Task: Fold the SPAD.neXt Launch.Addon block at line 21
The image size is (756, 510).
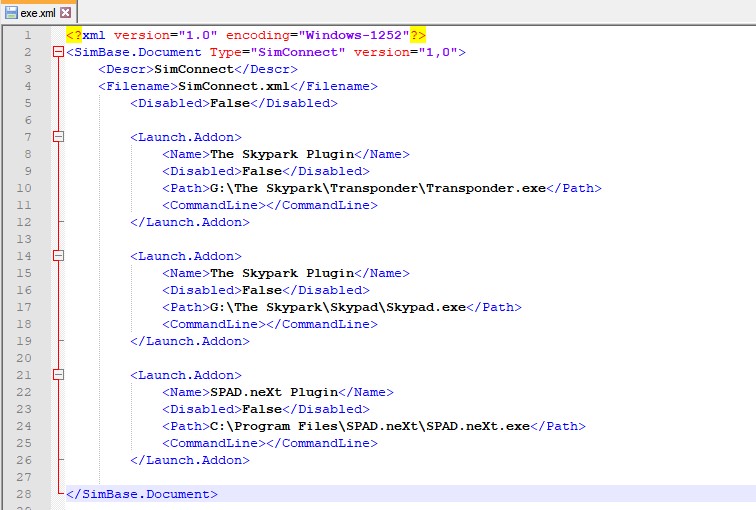Action: pyautogui.click(x=58, y=375)
